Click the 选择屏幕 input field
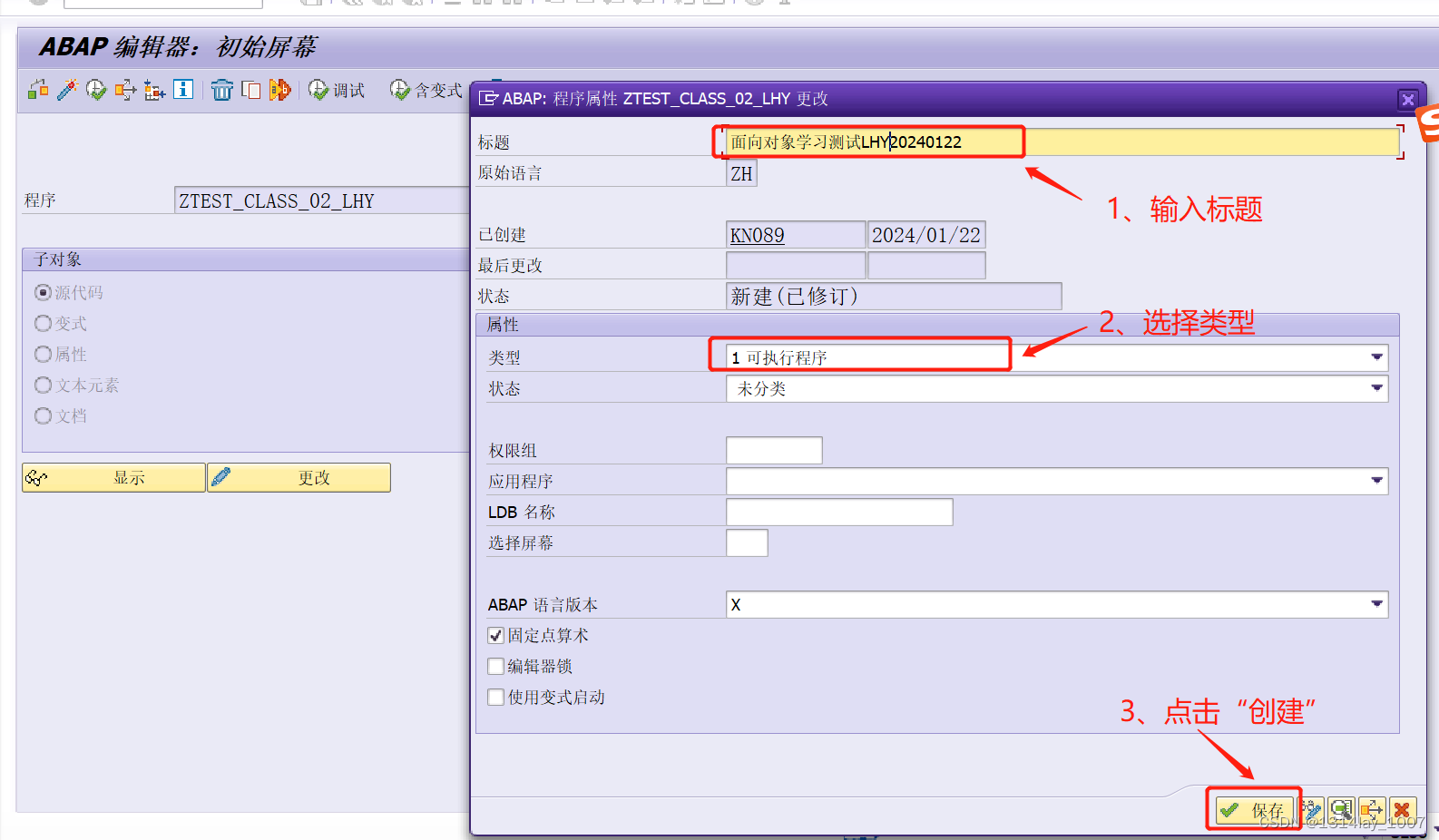Screen dimensions: 1439x840 747,542
